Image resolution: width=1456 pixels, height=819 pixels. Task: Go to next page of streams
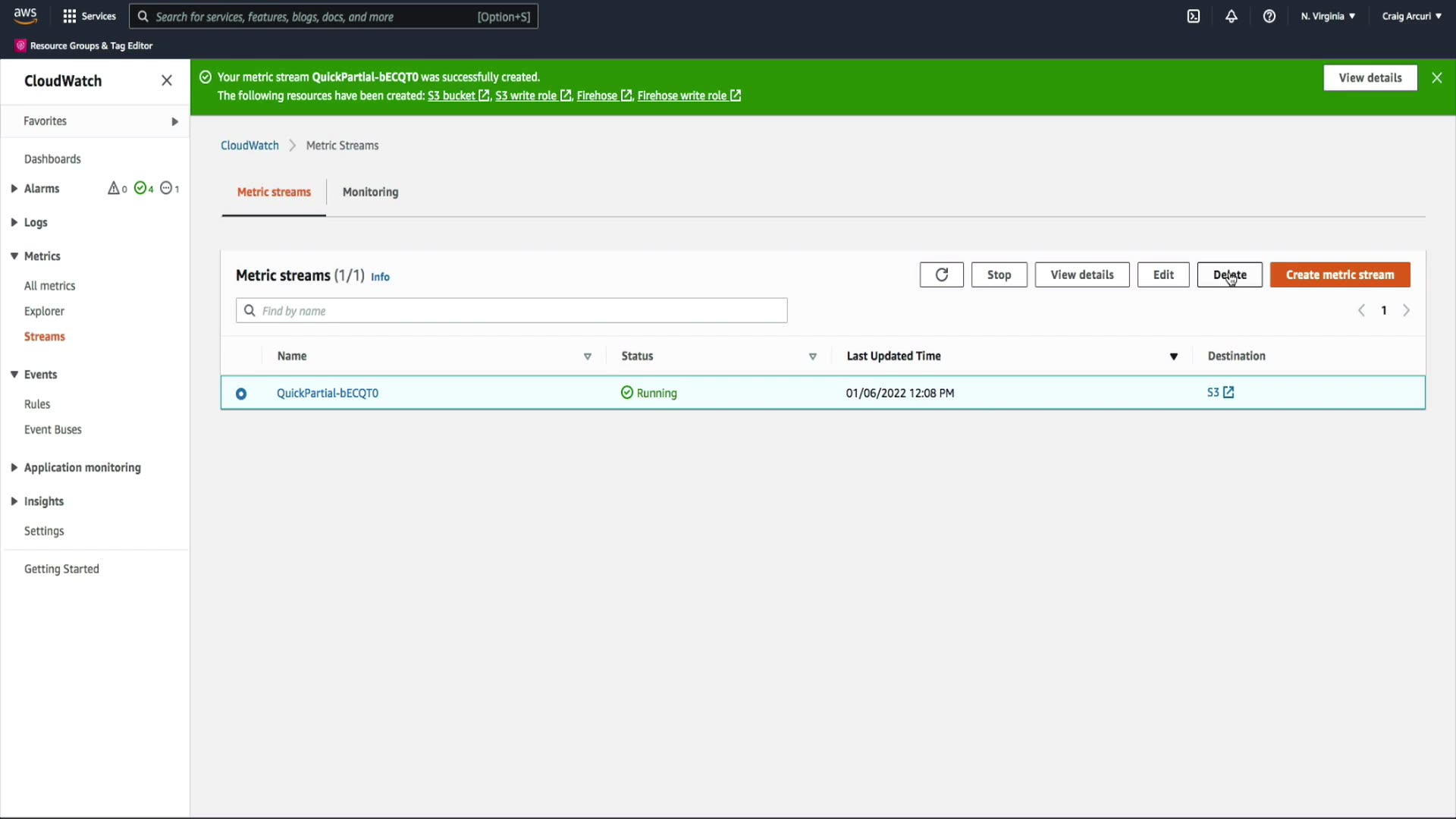[1406, 310]
